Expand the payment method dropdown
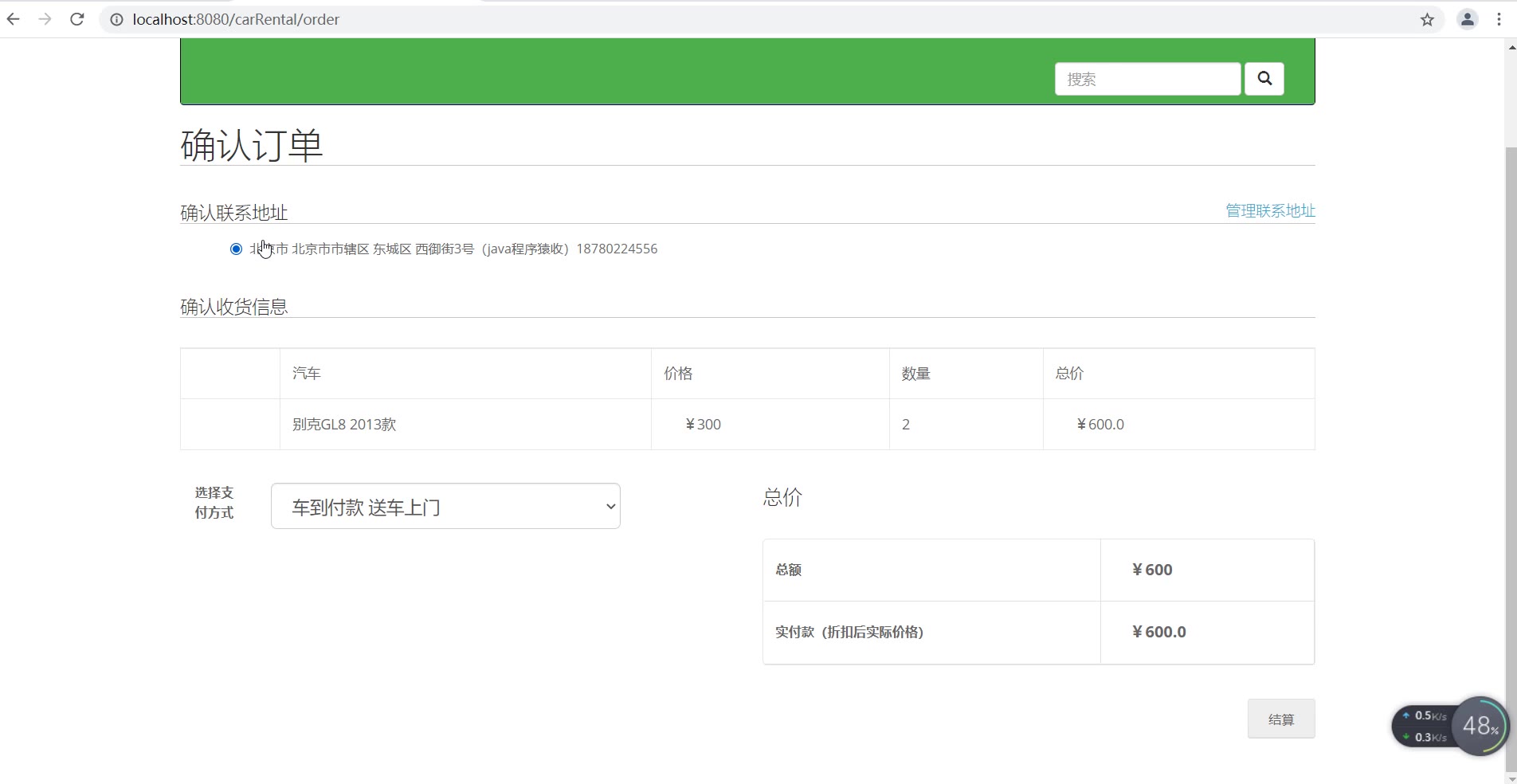 445,506
